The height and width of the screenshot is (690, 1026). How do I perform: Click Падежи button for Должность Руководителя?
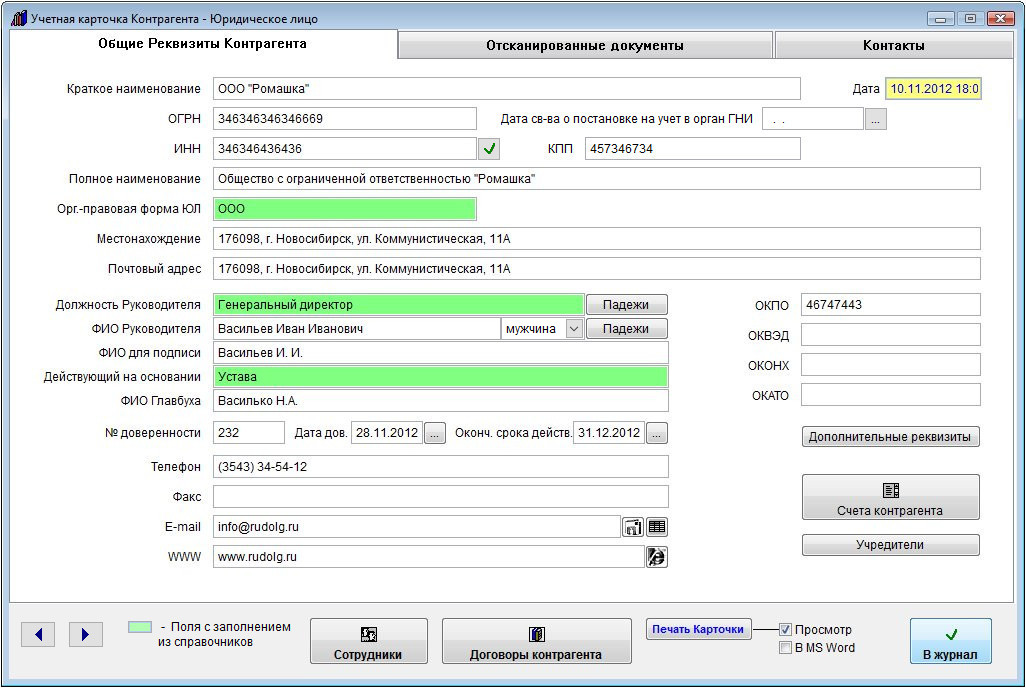pyautogui.click(x=626, y=305)
